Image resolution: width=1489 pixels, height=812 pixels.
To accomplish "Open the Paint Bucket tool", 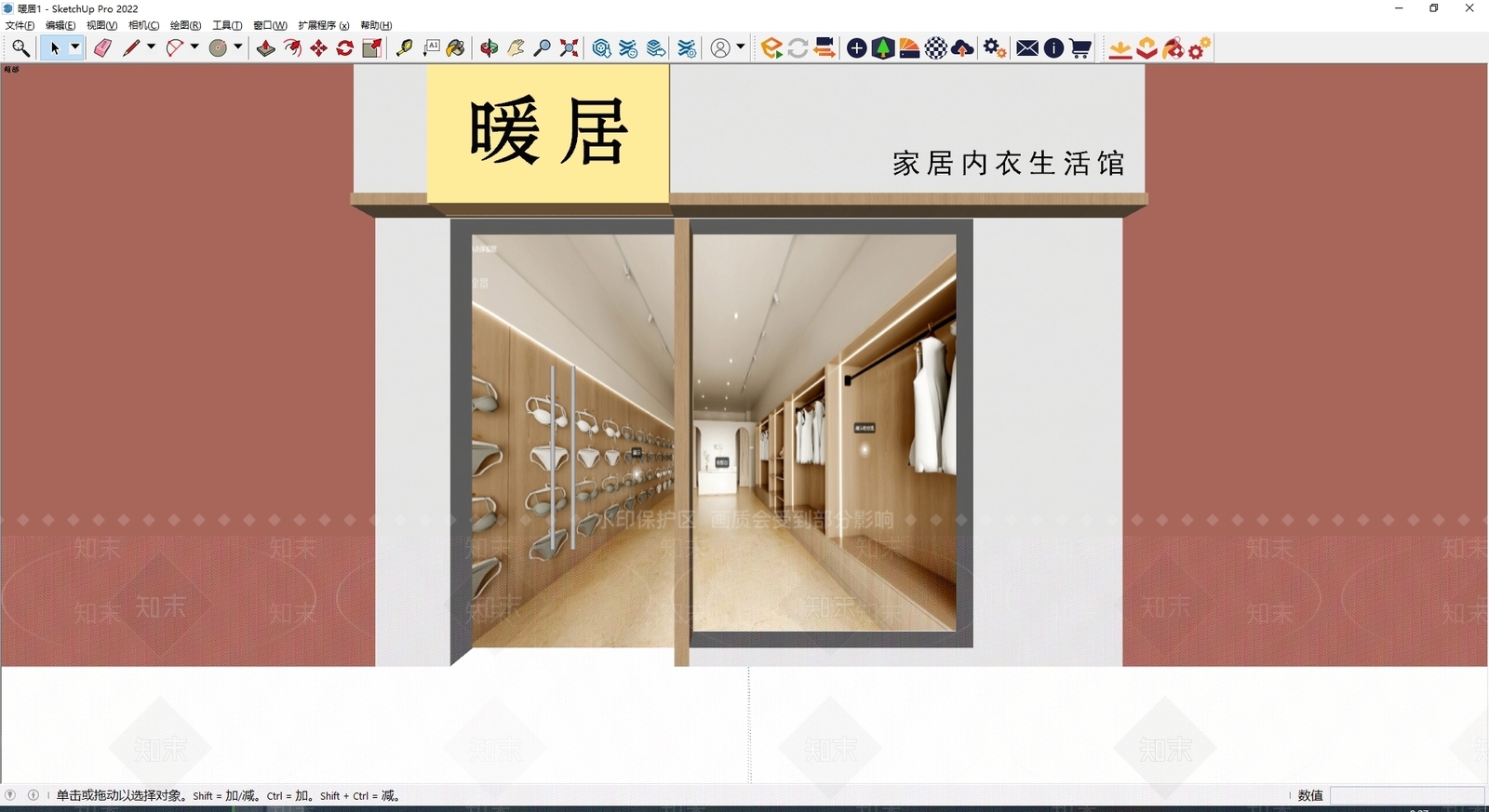I will tap(456, 48).
